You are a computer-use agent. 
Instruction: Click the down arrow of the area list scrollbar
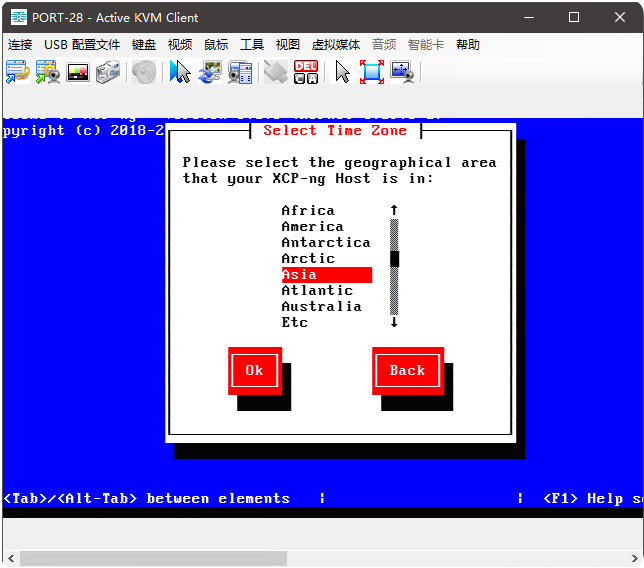pyautogui.click(x=394, y=322)
